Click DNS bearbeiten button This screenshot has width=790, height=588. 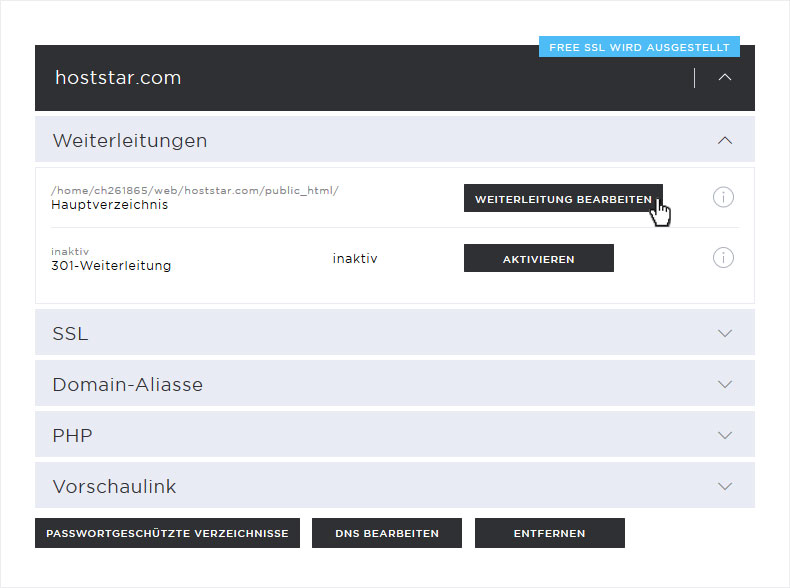point(386,533)
